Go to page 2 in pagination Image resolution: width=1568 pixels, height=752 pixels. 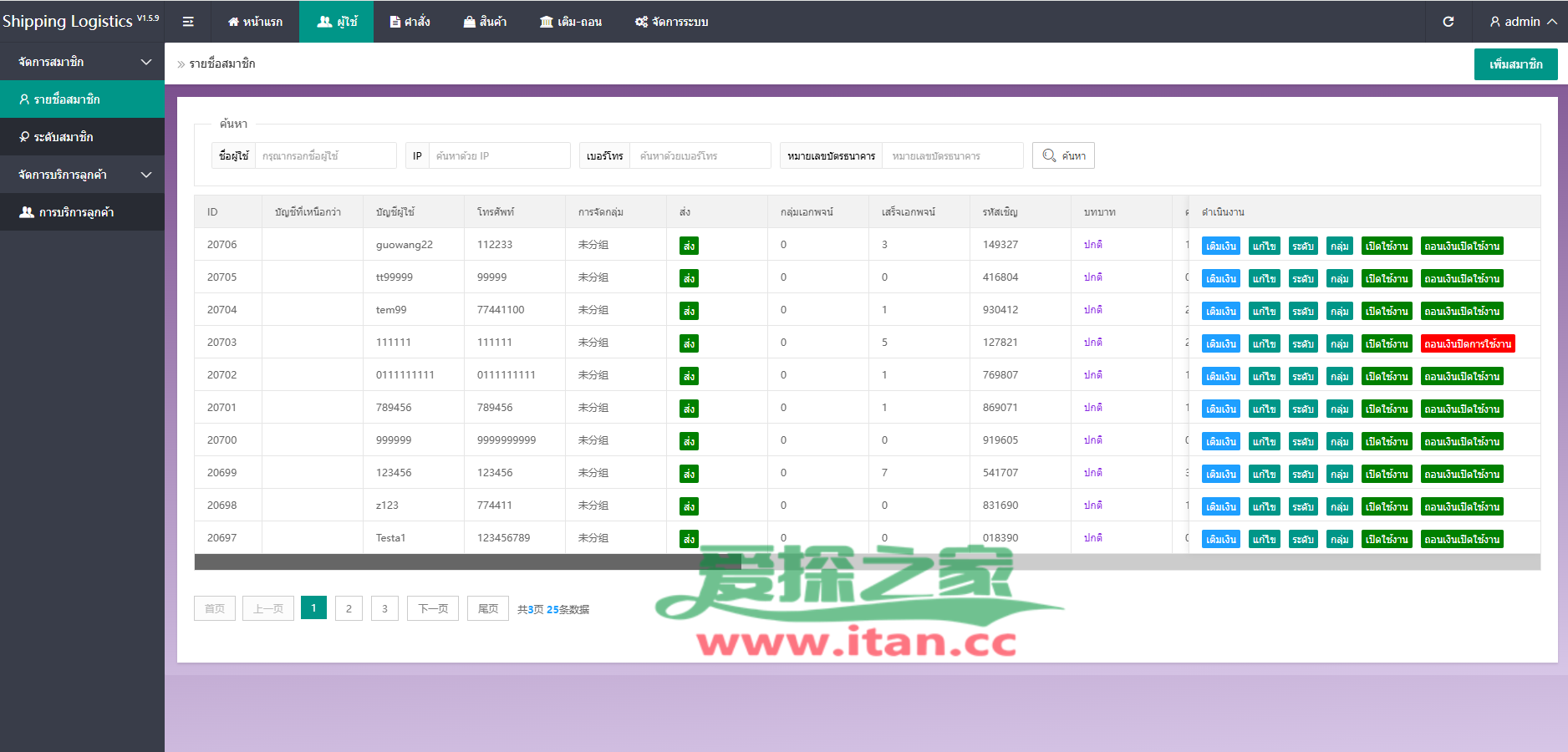pos(349,608)
